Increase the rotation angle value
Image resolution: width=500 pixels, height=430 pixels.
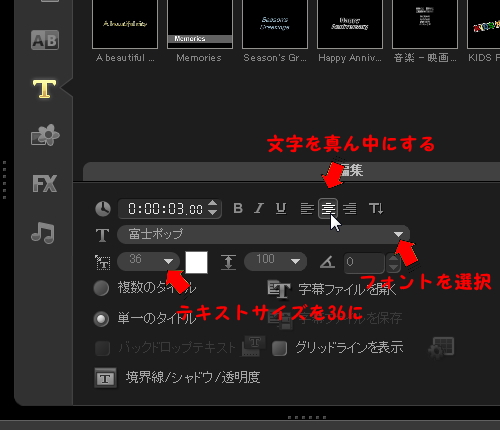click(x=393, y=258)
